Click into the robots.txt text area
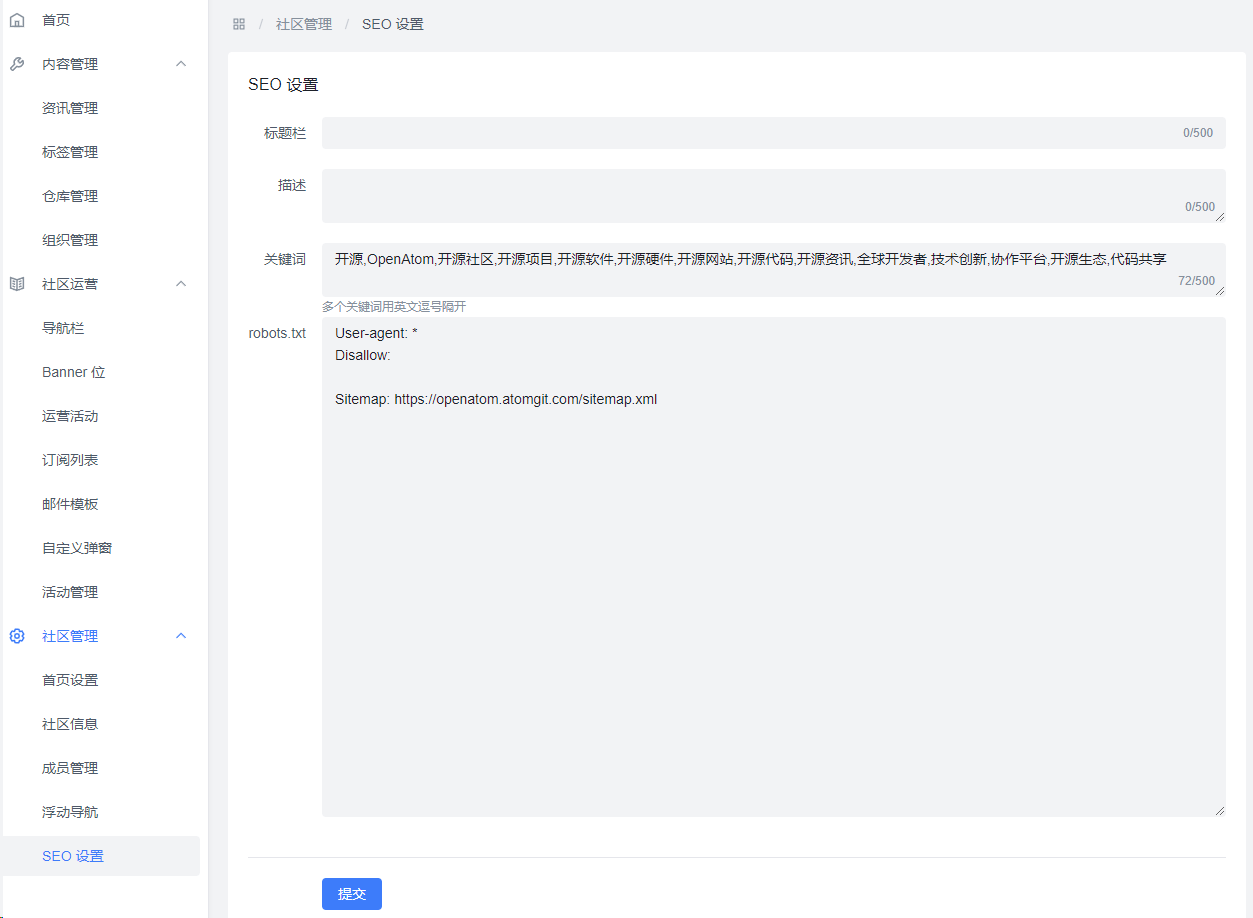 774,567
